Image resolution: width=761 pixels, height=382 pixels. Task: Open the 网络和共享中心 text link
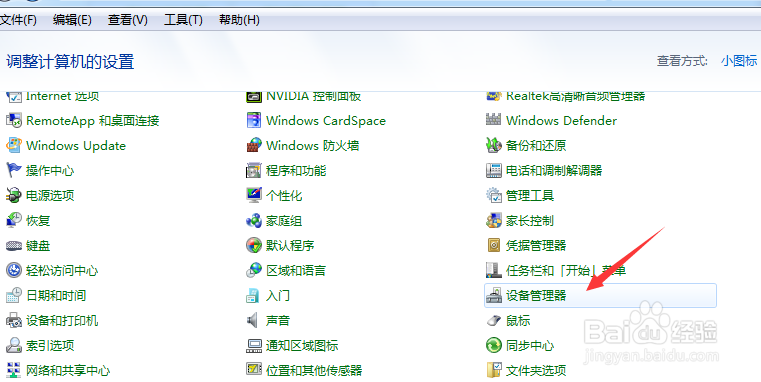pos(68,371)
